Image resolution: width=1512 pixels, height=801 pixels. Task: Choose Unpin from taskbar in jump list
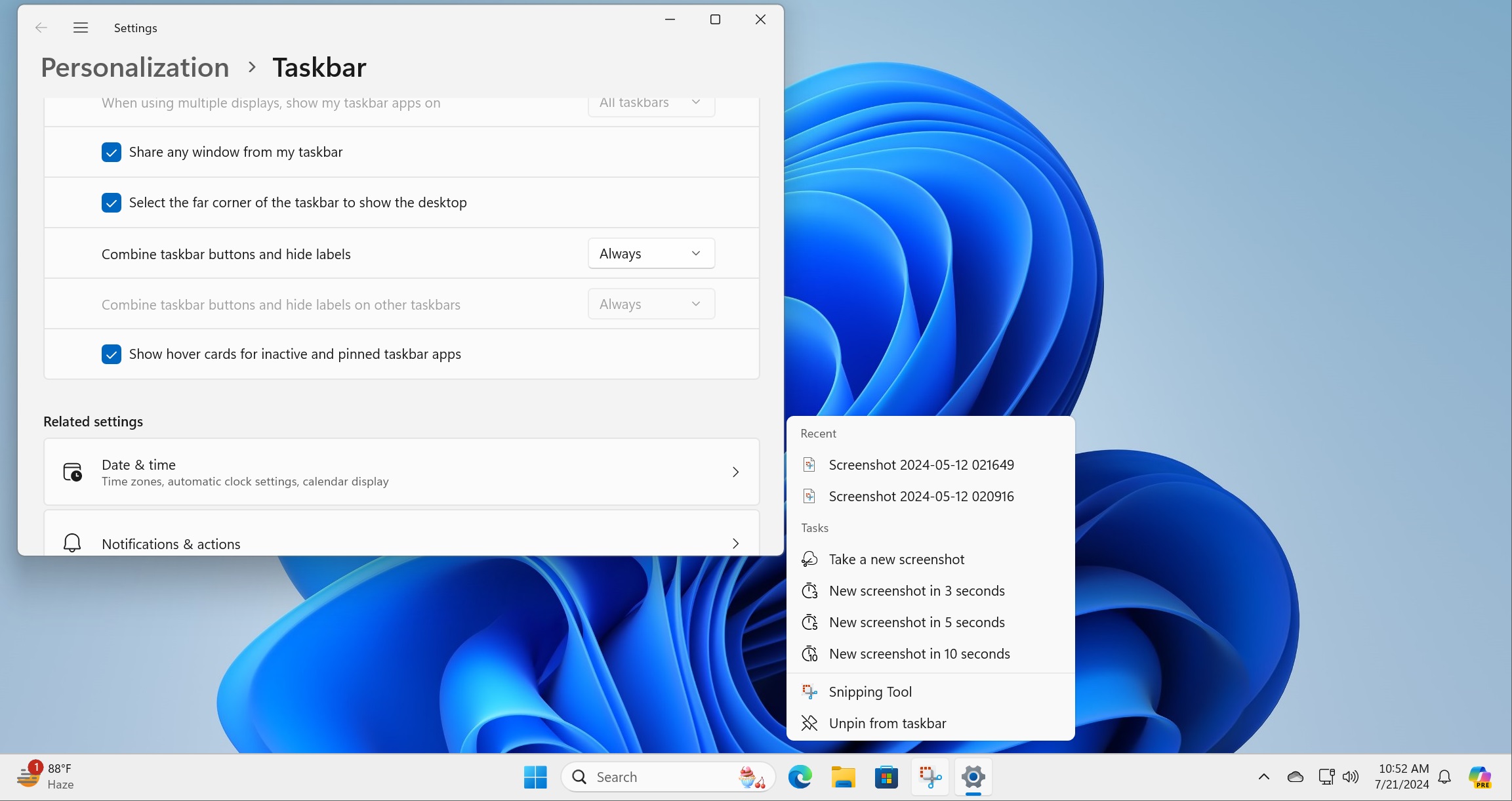(x=887, y=722)
